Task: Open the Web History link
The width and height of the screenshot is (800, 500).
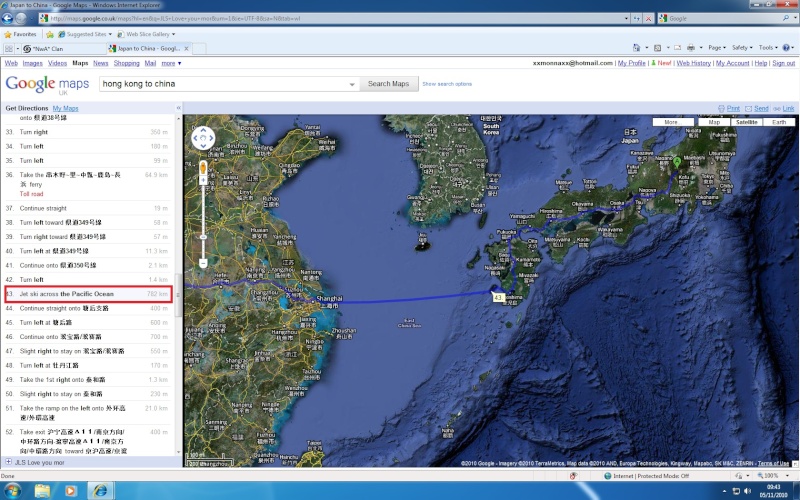Action: 693,63
